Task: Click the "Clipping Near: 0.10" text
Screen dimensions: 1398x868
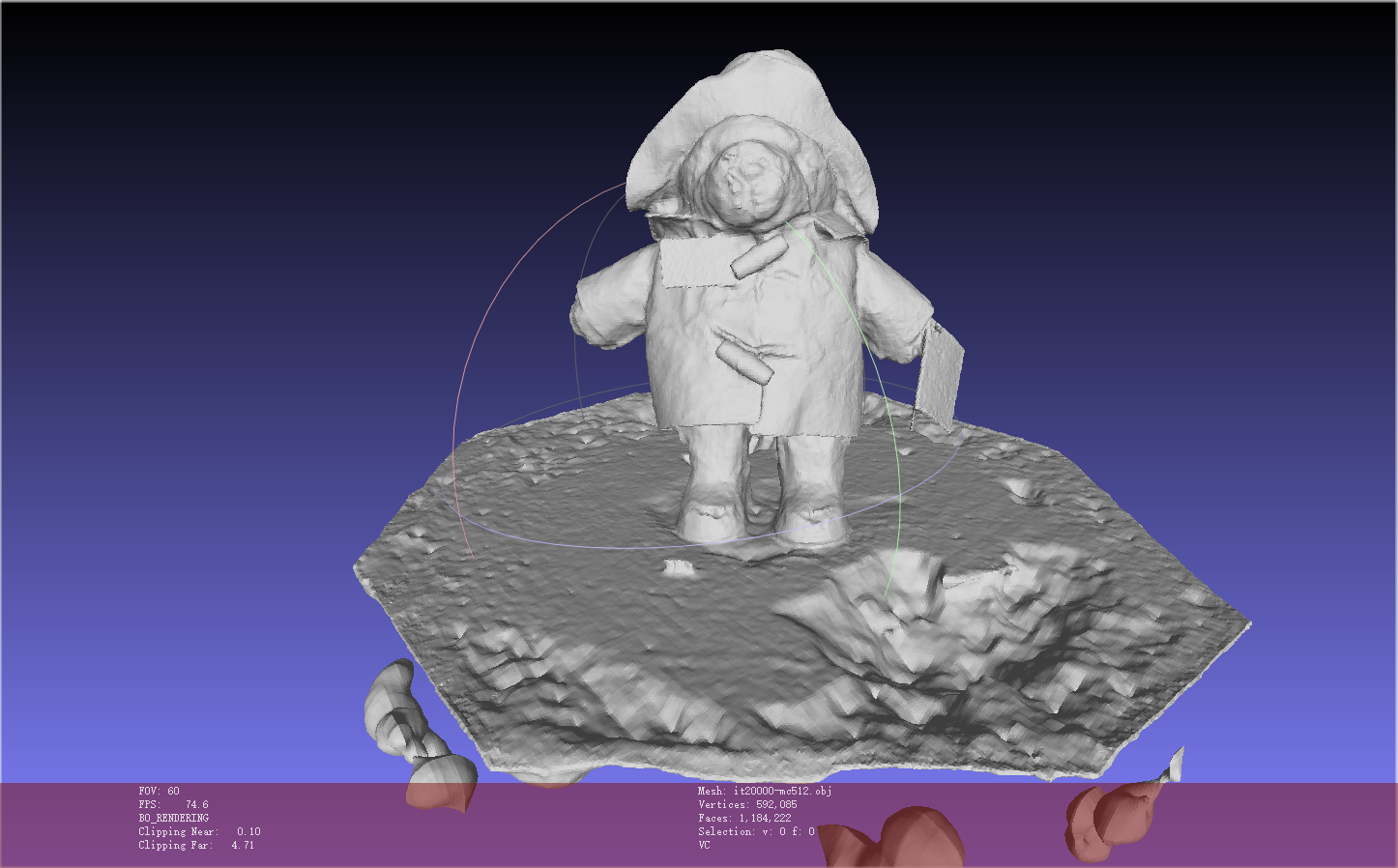Action: pyautogui.click(x=199, y=831)
